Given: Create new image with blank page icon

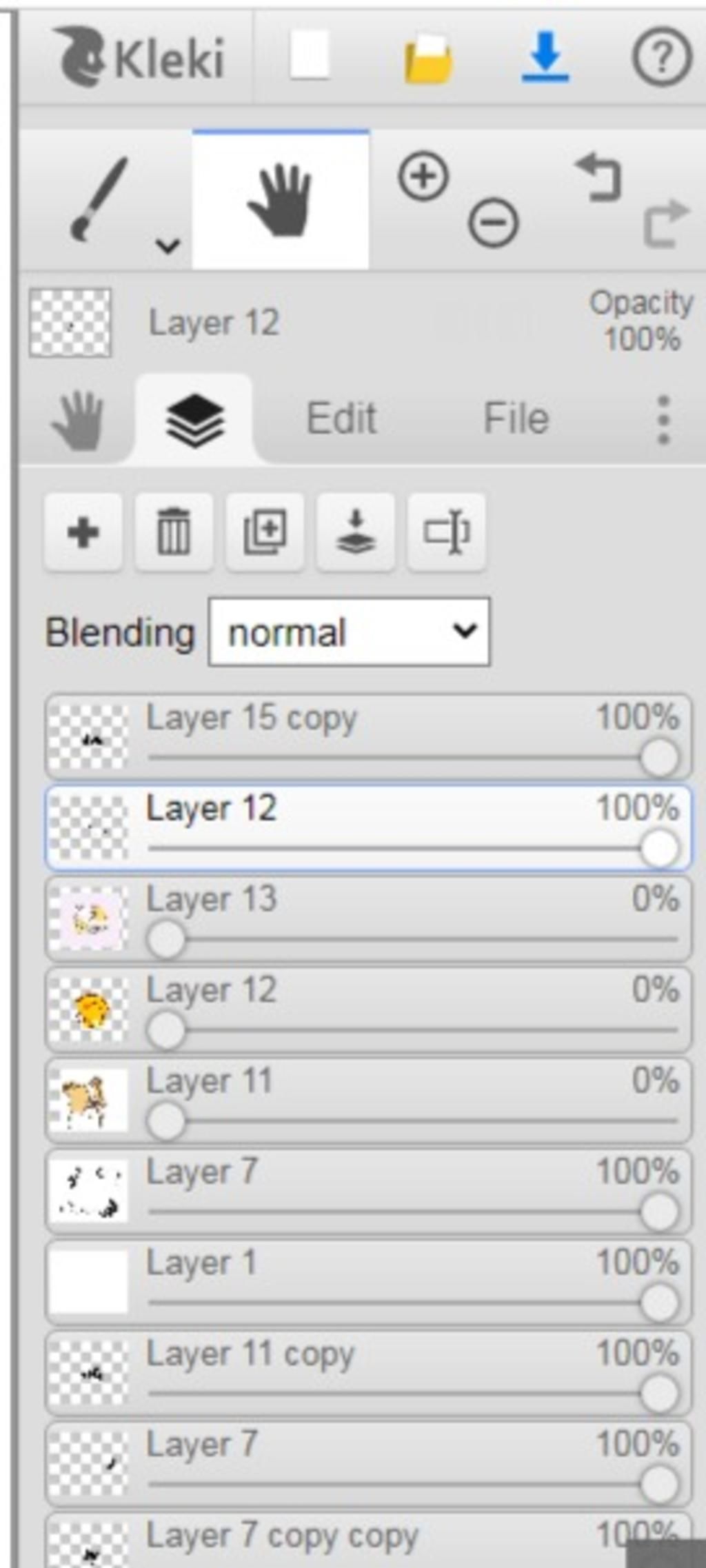Looking at the screenshot, I should [x=309, y=55].
